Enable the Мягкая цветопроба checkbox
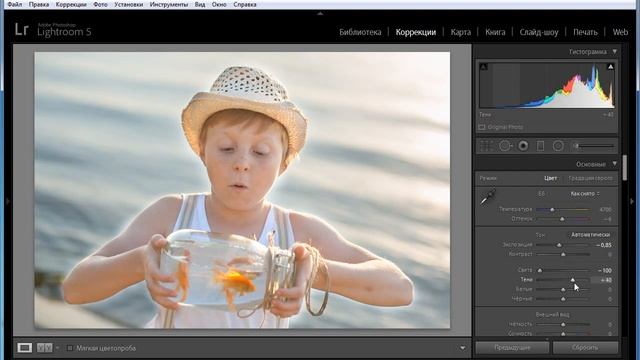 coord(70,348)
